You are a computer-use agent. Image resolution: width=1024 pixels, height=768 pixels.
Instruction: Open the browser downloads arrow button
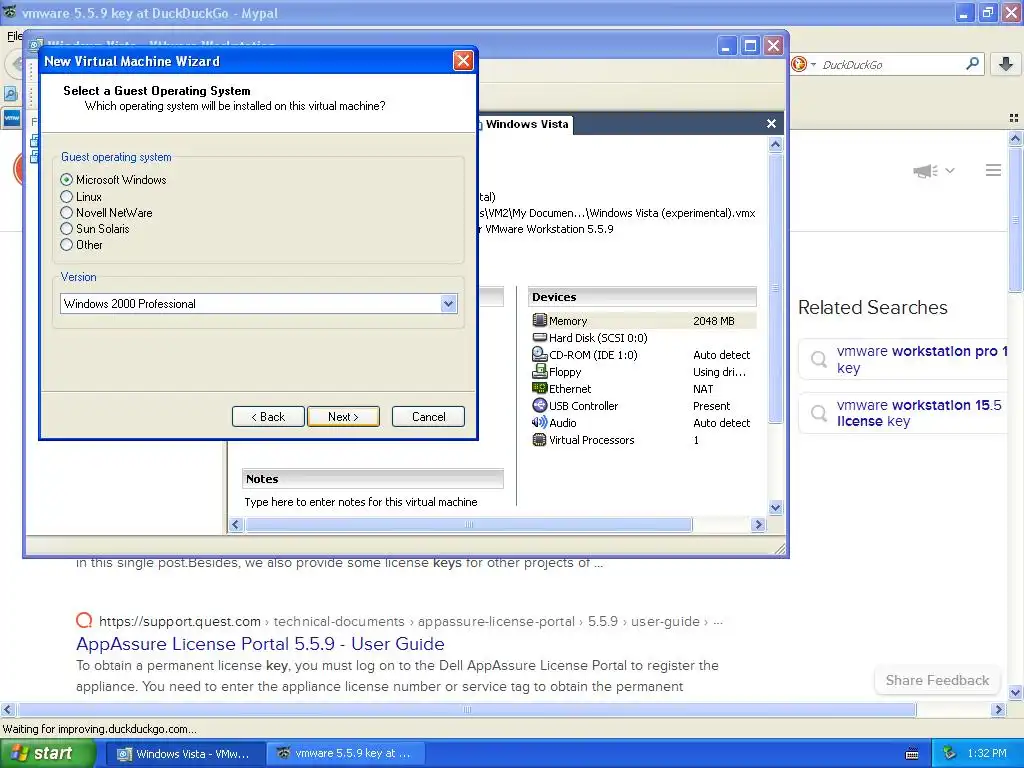click(x=1006, y=64)
